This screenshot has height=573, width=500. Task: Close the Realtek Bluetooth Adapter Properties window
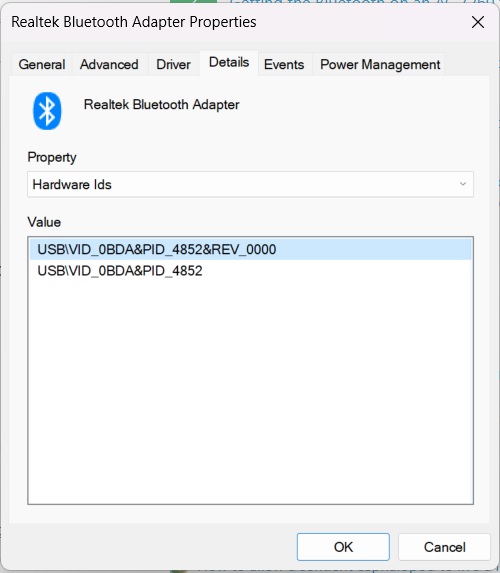pyautogui.click(x=478, y=22)
